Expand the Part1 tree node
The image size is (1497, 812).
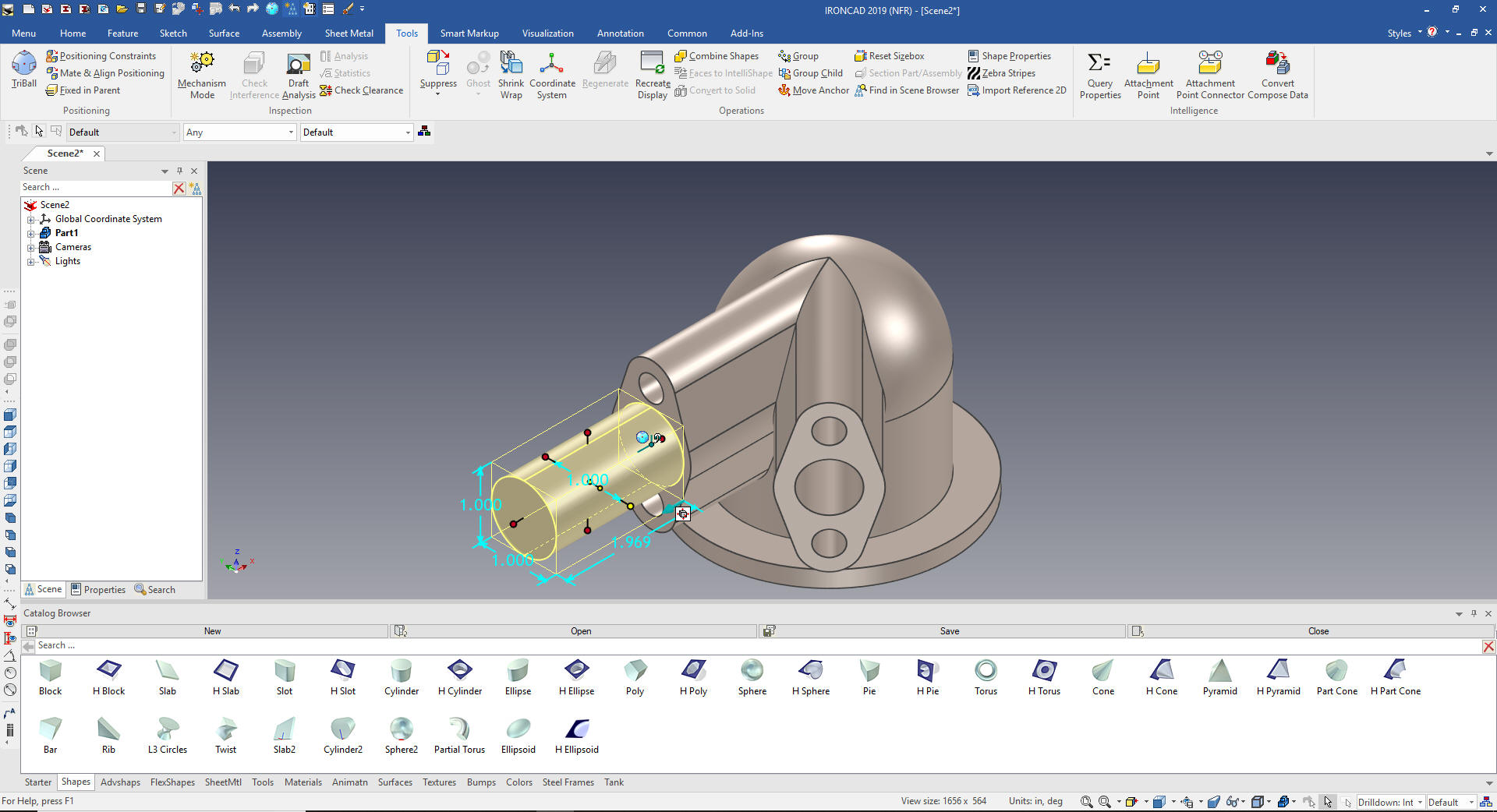31,234
